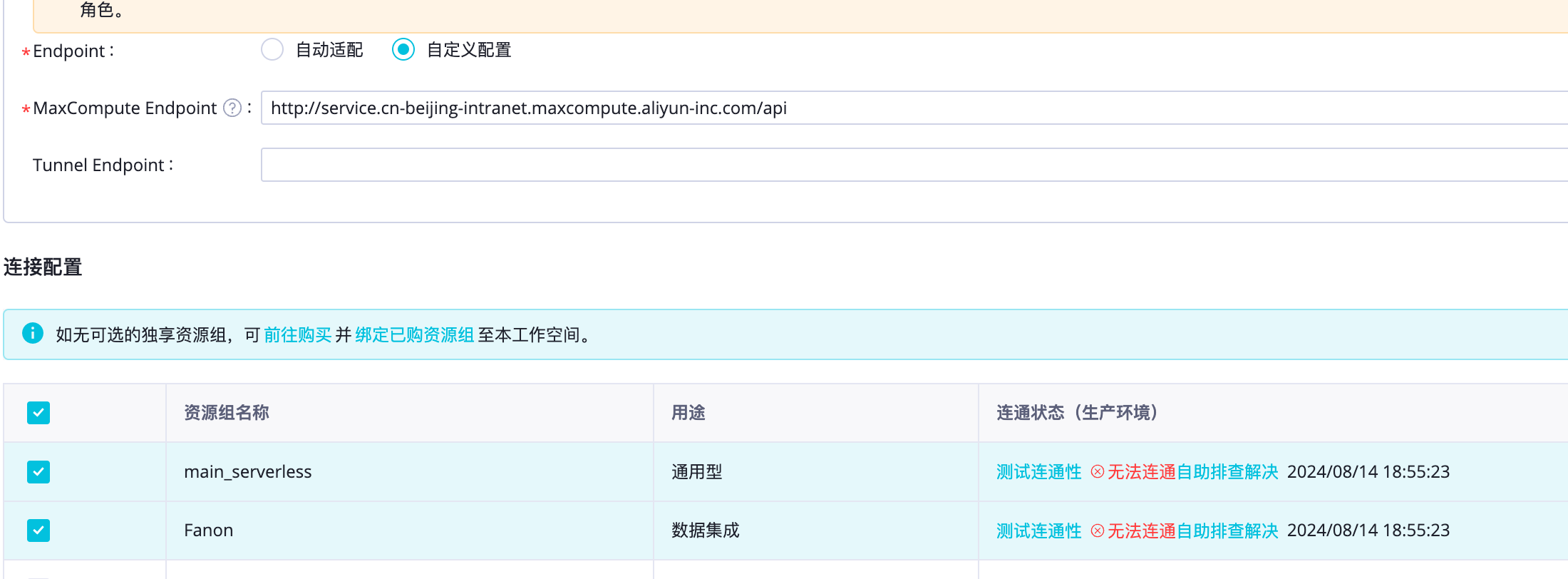Click the red error icon in main_serverless row
Screen dimensions: 1568x579
(1098, 472)
